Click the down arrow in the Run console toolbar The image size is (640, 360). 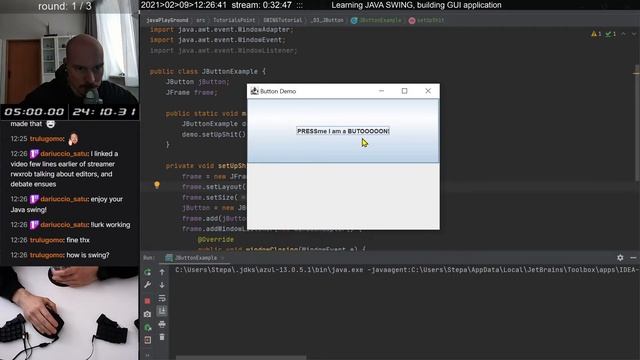[162, 285]
